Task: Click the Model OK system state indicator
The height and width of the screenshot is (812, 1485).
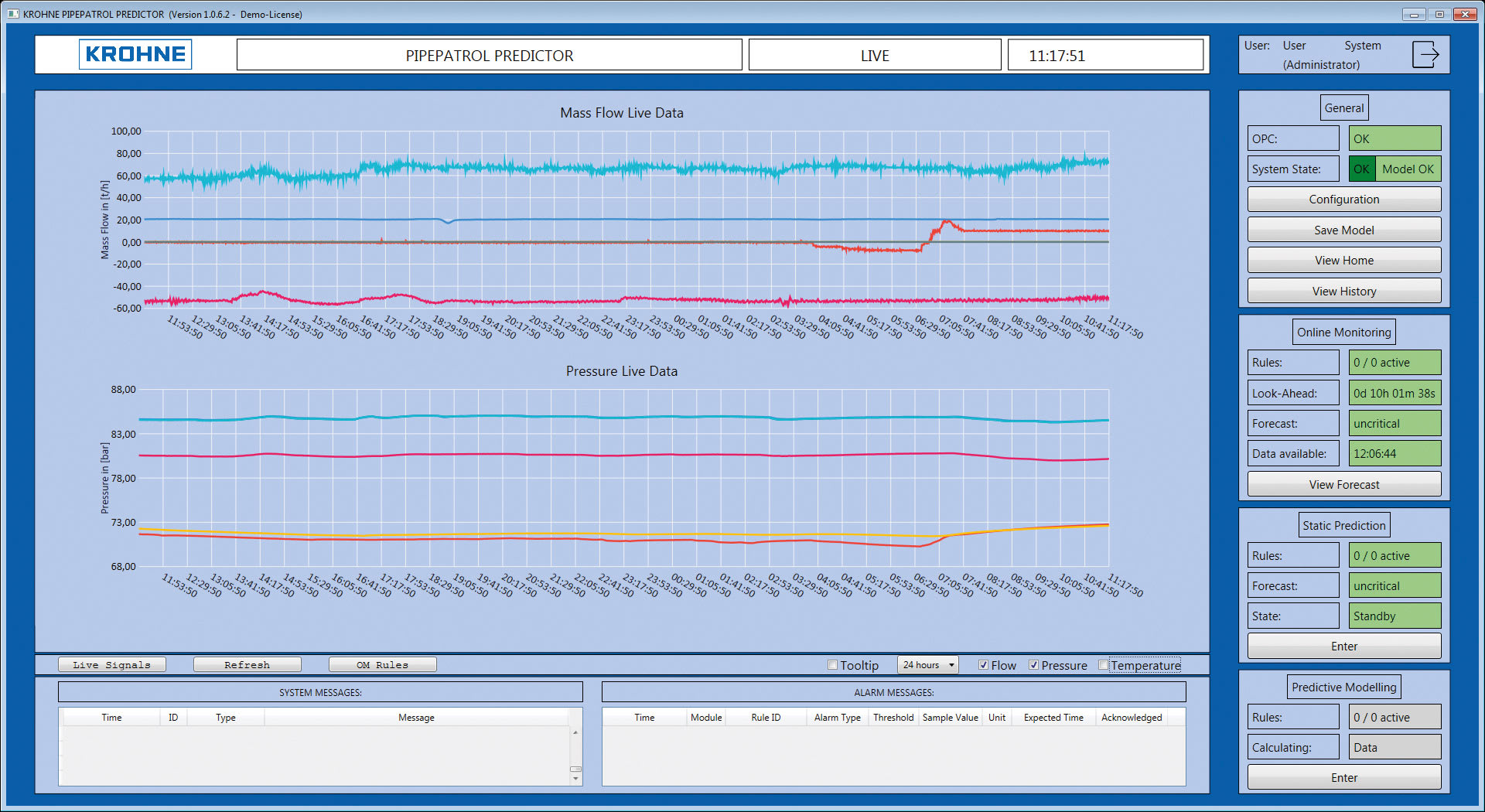Action: 1408,169
